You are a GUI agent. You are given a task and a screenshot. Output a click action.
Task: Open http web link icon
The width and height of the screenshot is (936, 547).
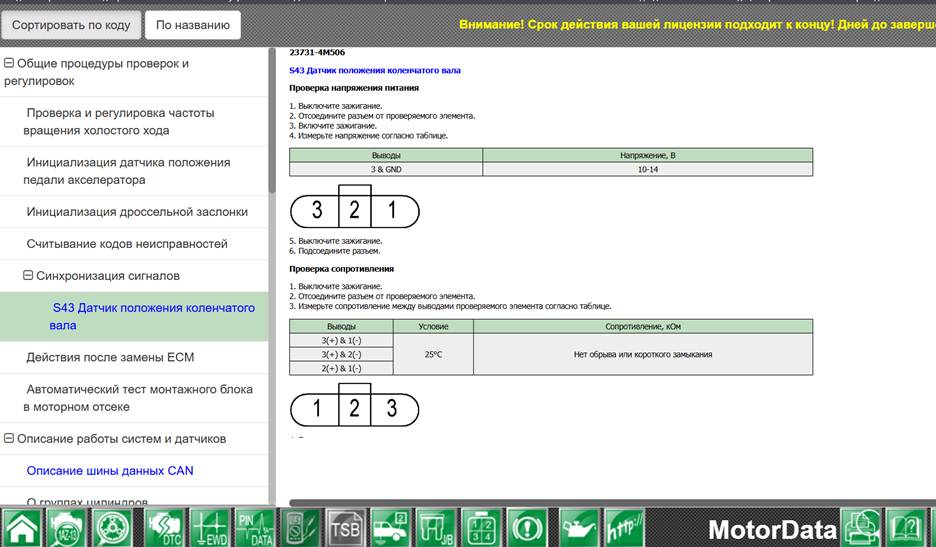624,528
